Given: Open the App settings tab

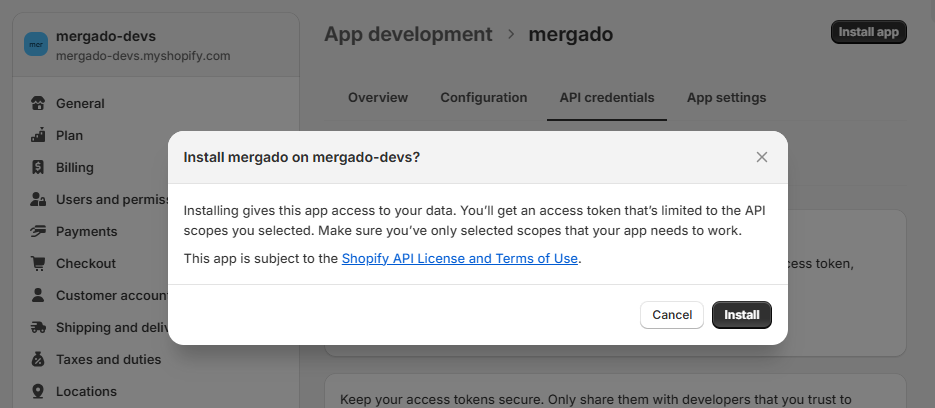Looking at the screenshot, I should point(726,98).
